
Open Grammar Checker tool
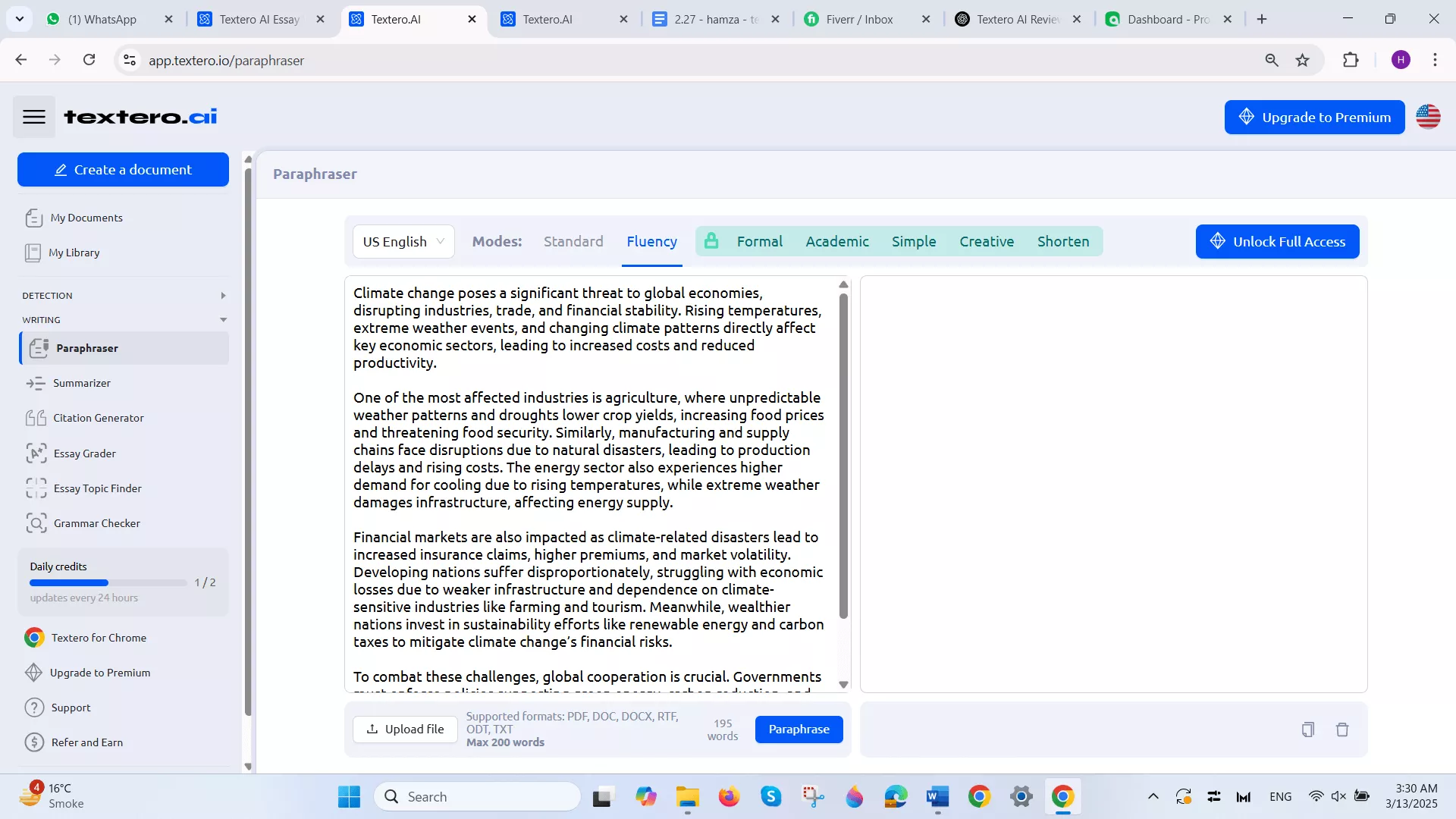(x=96, y=523)
